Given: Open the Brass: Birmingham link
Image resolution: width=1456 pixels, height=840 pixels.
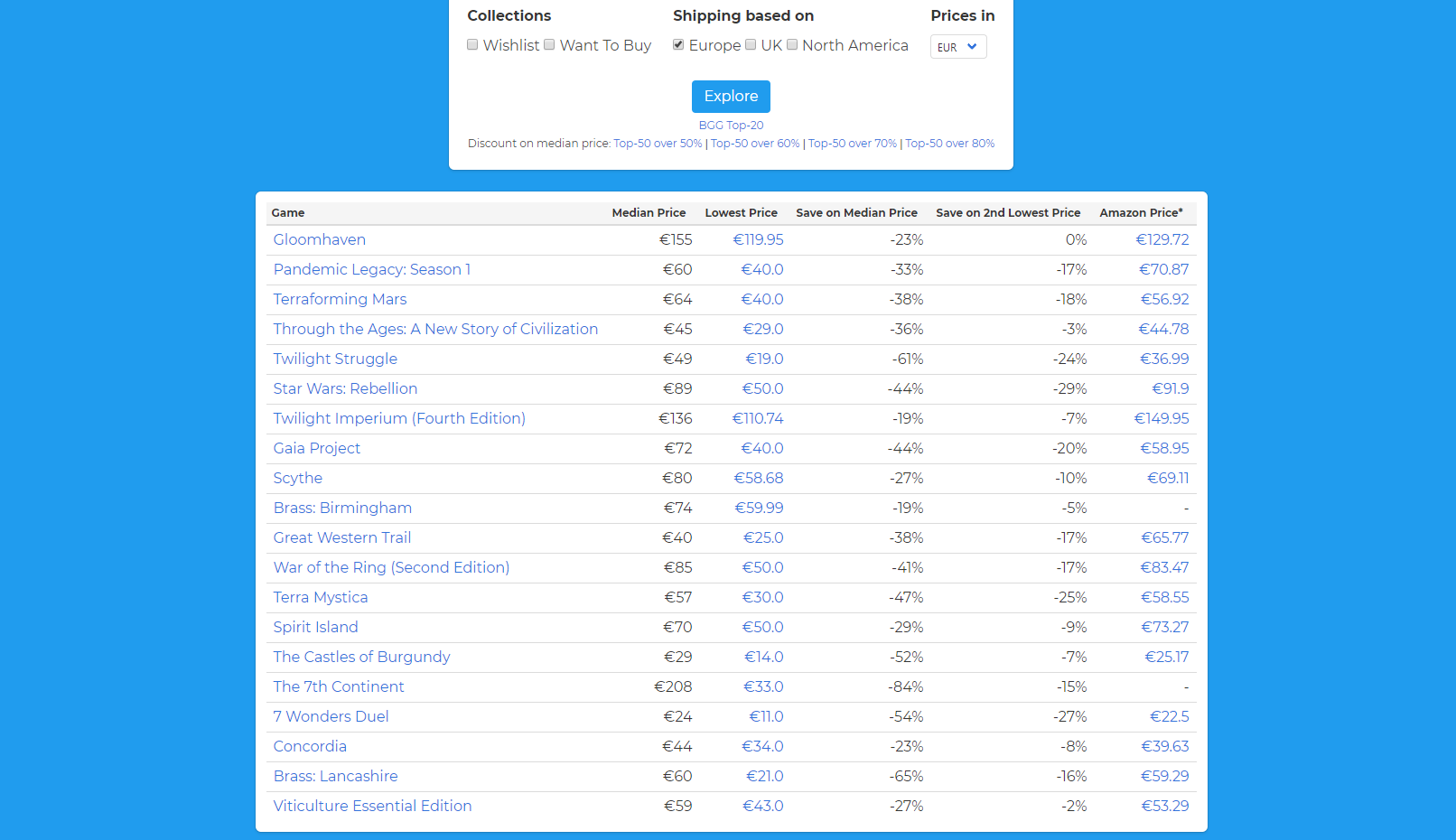Looking at the screenshot, I should pyautogui.click(x=343, y=508).
